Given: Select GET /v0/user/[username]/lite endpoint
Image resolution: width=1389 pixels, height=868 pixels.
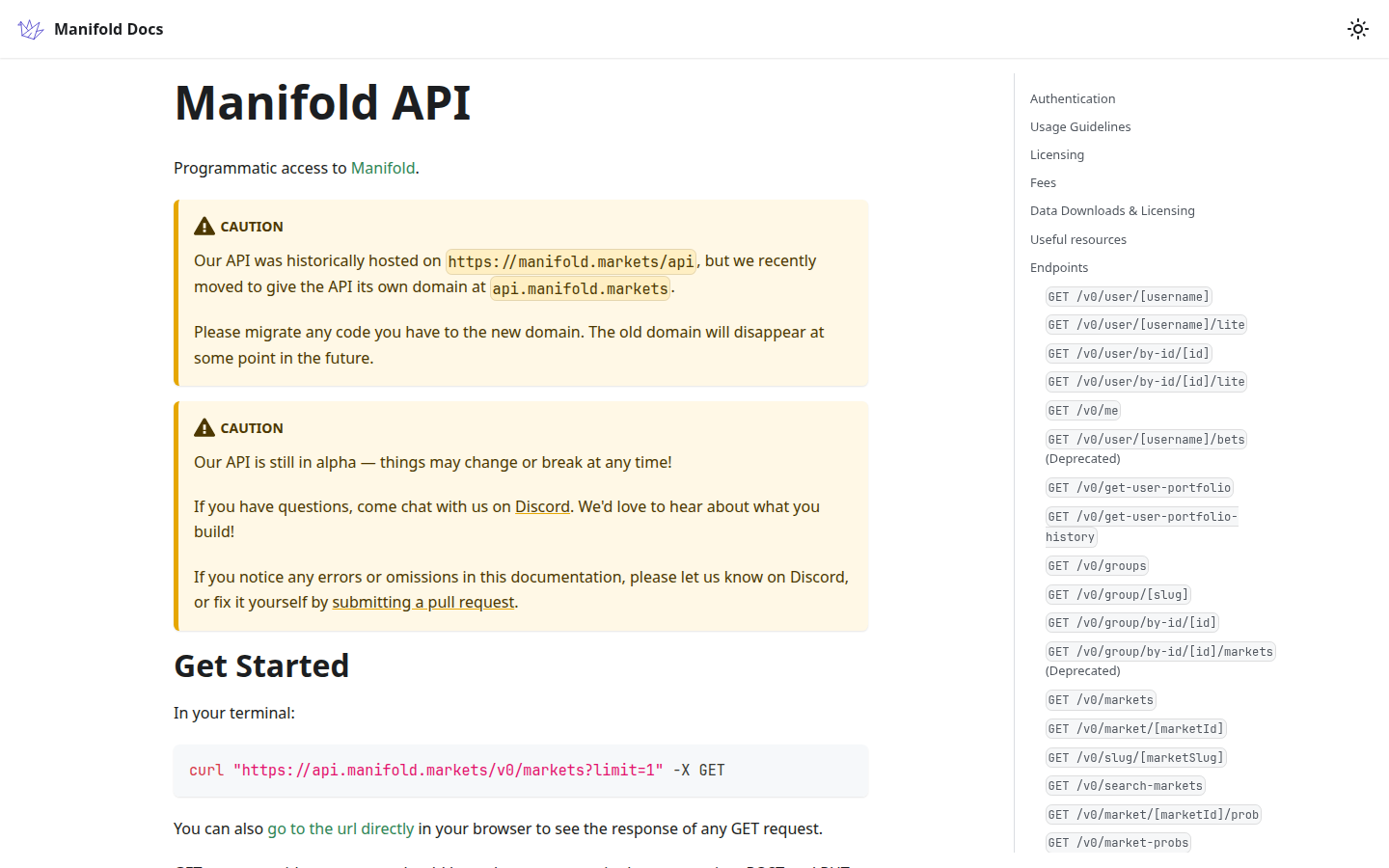Looking at the screenshot, I should (x=1146, y=324).
